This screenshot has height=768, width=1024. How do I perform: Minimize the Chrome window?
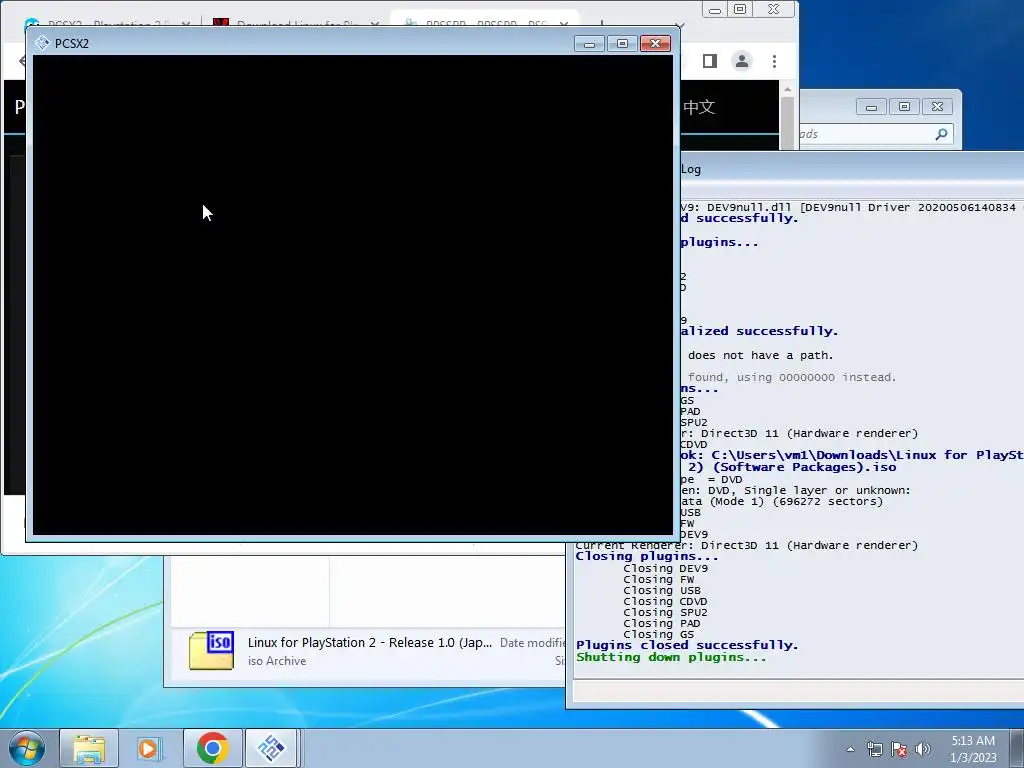point(715,10)
